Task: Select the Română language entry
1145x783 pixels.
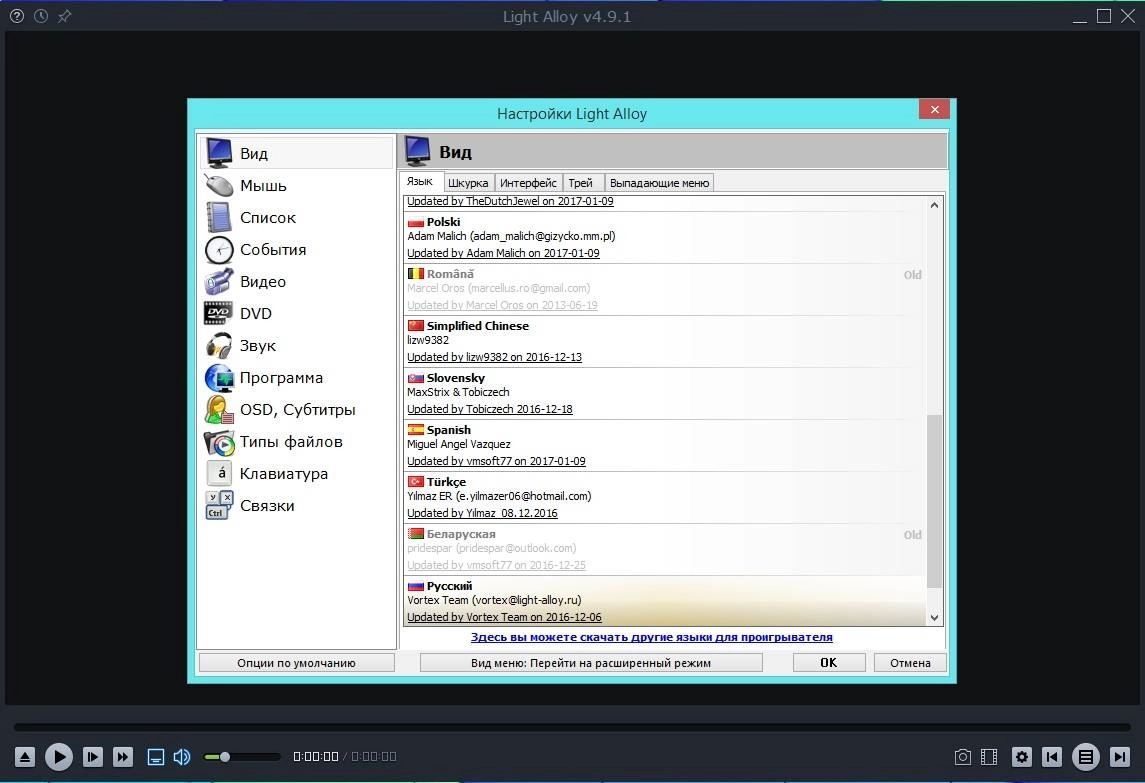Action: tap(665, 289)
